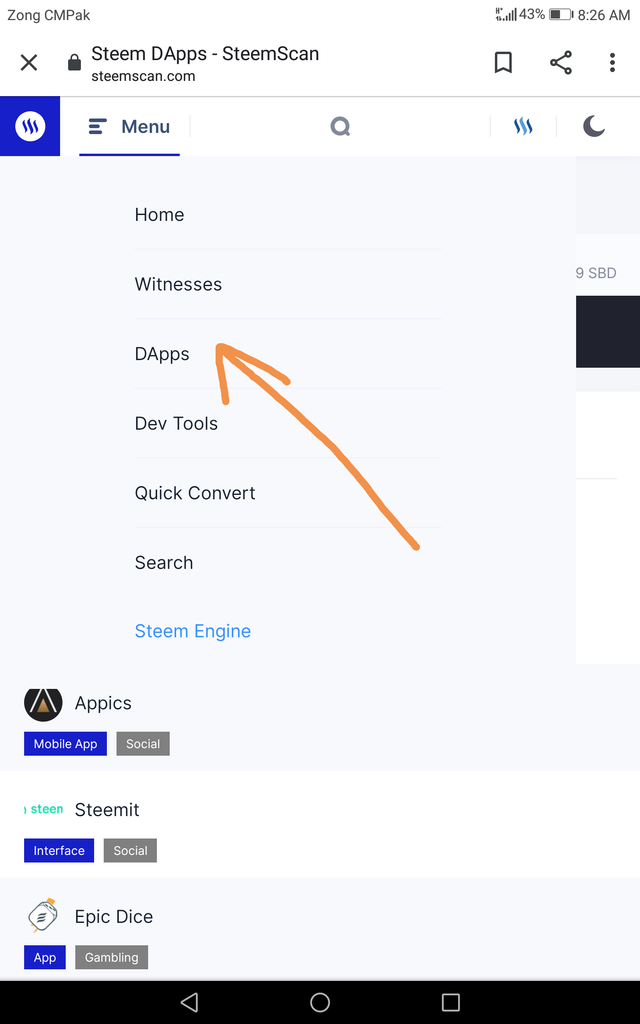
Task: Bookmark this page in browser bar
Action: 503,63
